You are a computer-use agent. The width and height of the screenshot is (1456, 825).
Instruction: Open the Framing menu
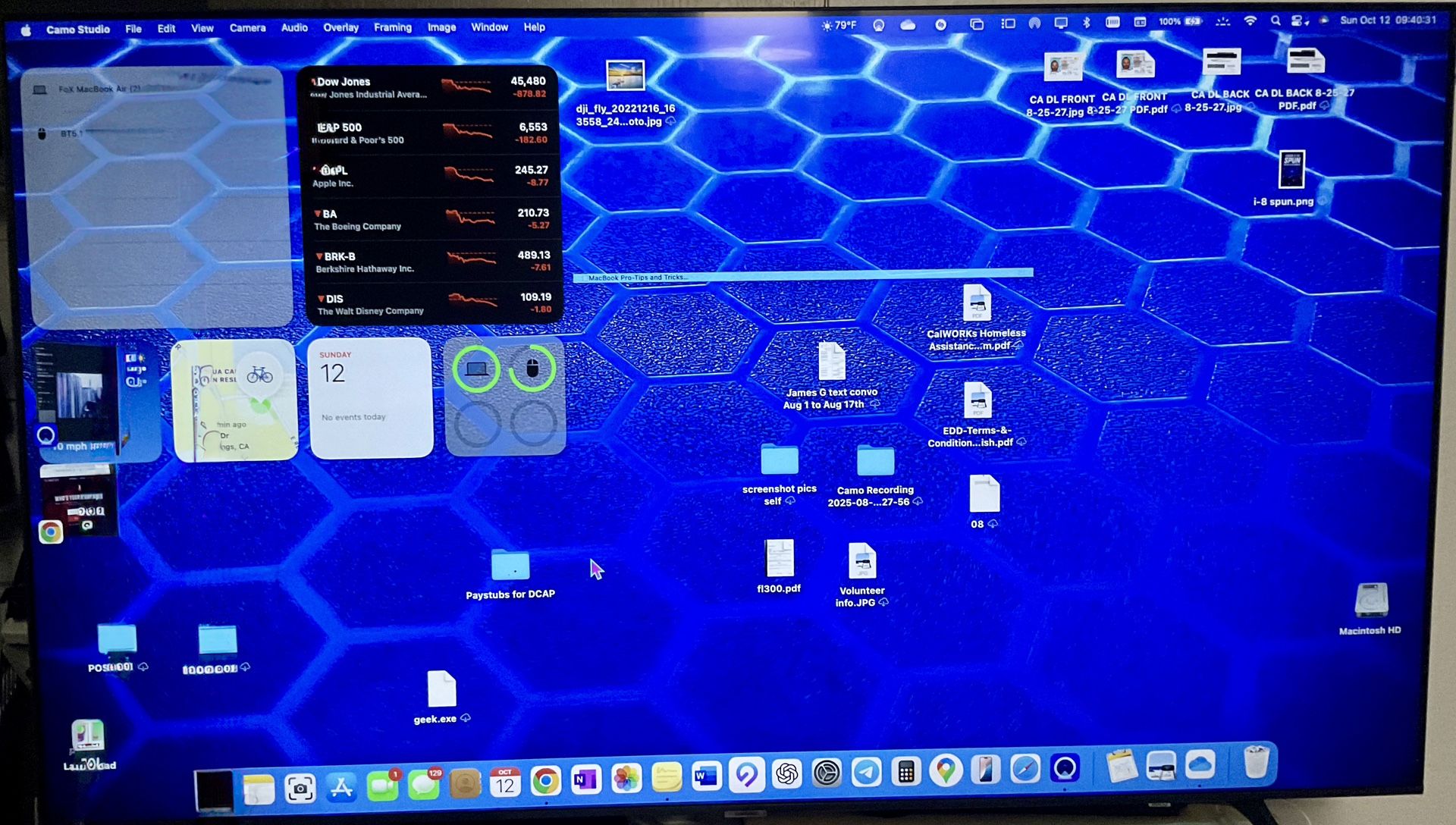tap(392, 27)
